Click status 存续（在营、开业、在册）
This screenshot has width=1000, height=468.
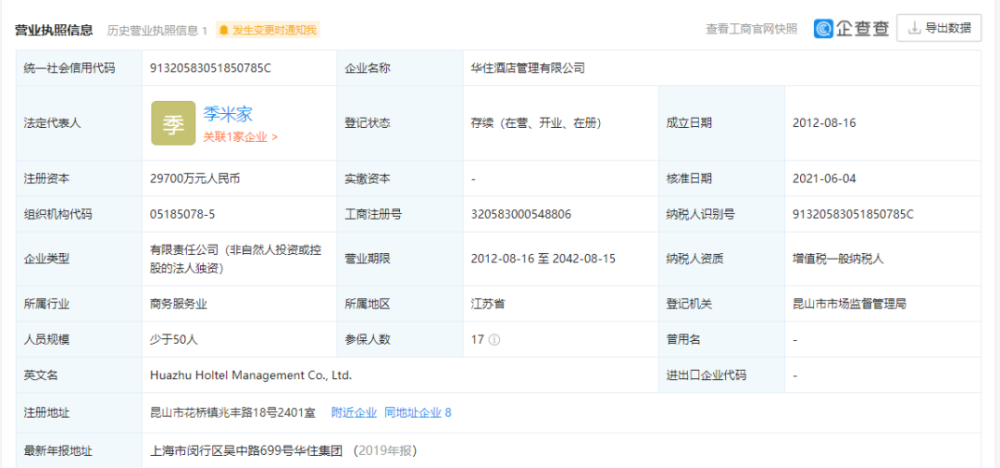click(536, 123)
